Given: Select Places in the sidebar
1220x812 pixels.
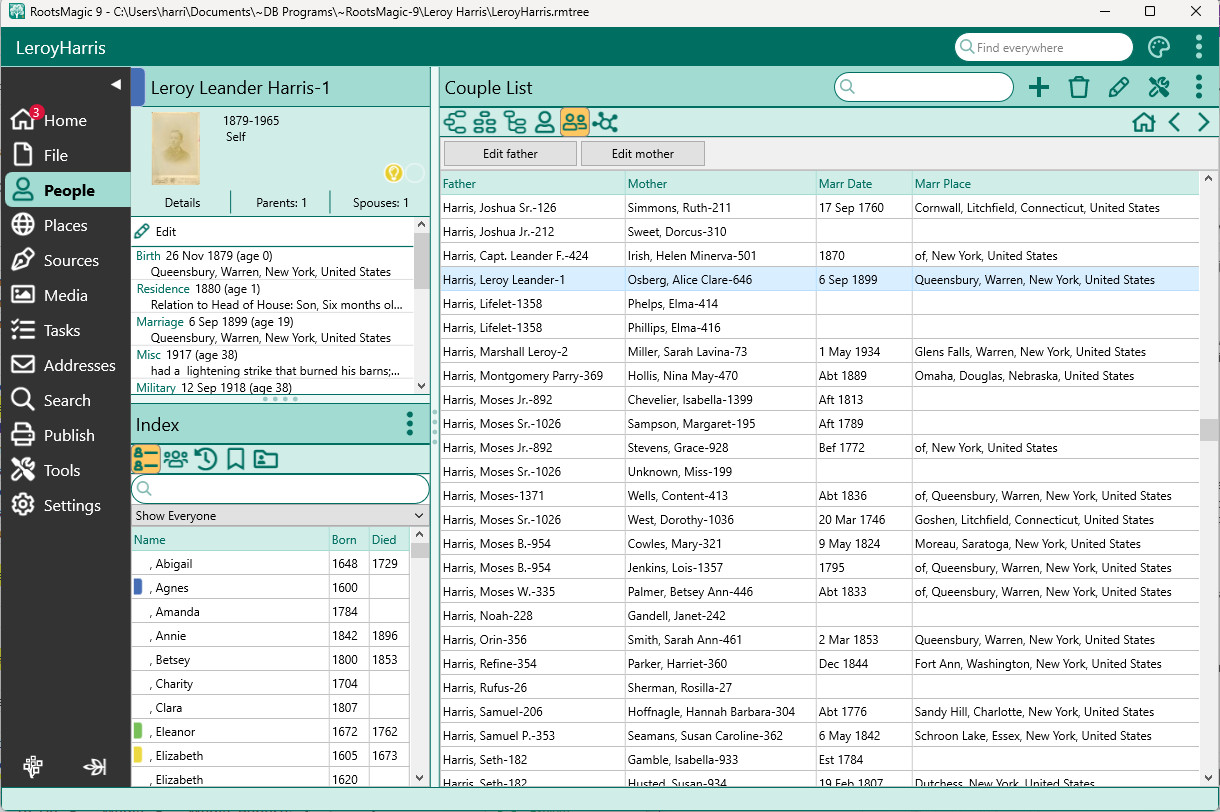Looking at the screenshot, I should click(66, 226).
